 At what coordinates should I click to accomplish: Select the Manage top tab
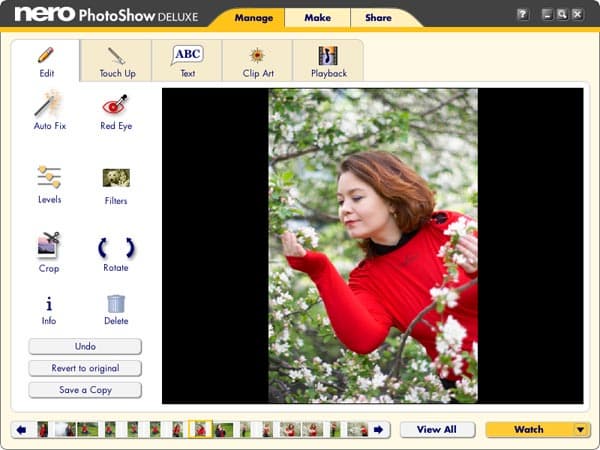coord(254,18)
